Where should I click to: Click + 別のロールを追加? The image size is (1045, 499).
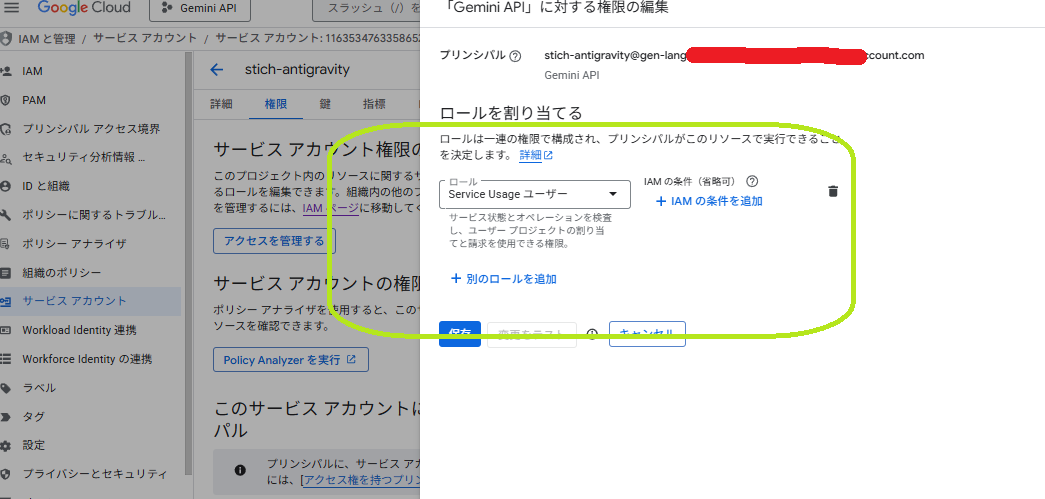(503, 279)
